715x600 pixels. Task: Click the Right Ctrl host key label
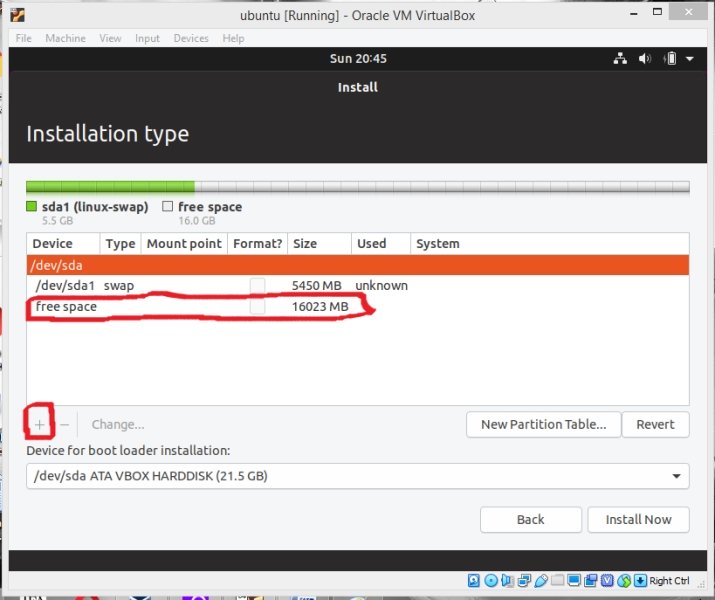pos(669,581)
